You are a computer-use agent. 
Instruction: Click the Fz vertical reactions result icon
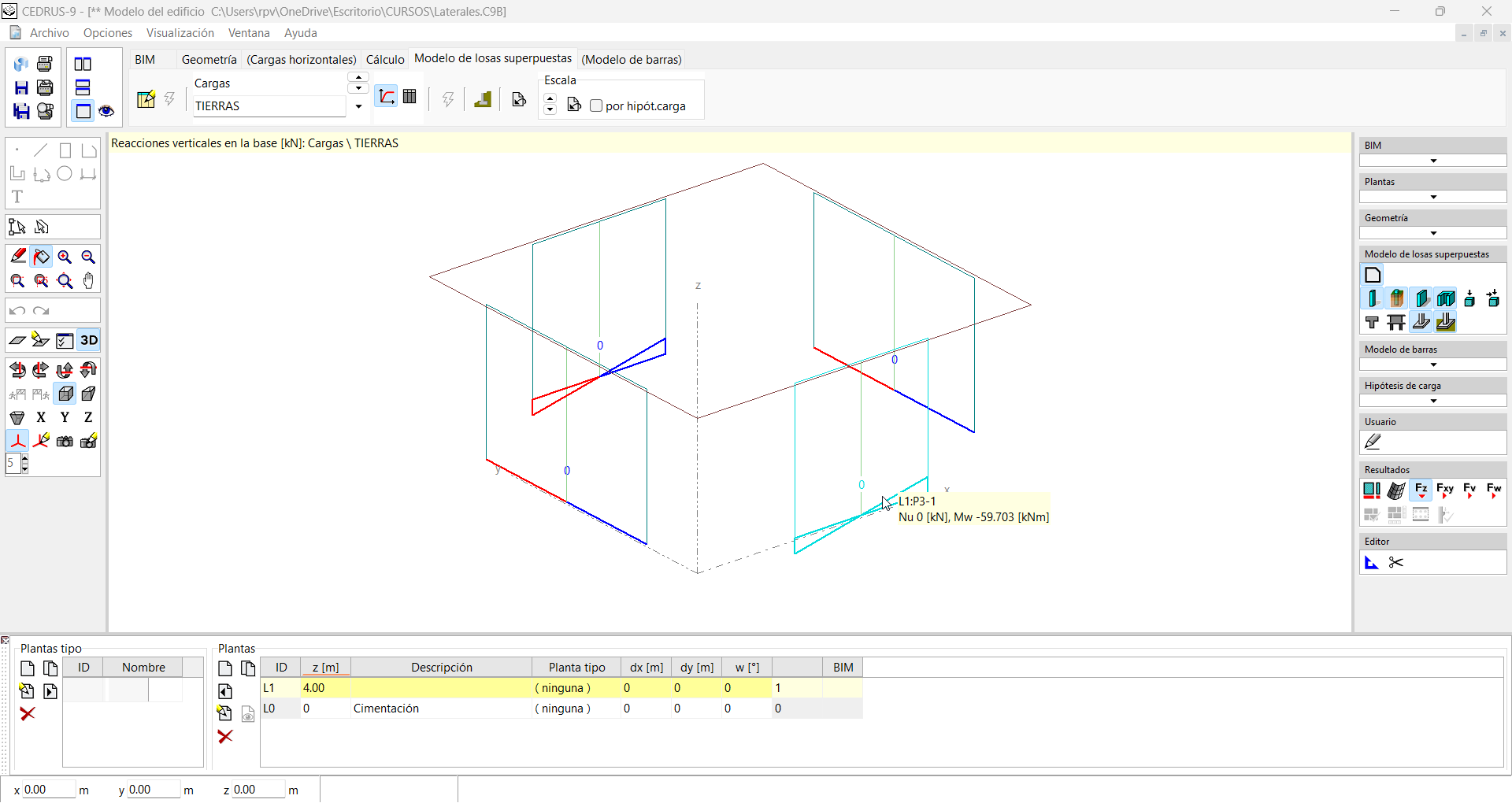pyautogui.click(x=1421, y=490)
